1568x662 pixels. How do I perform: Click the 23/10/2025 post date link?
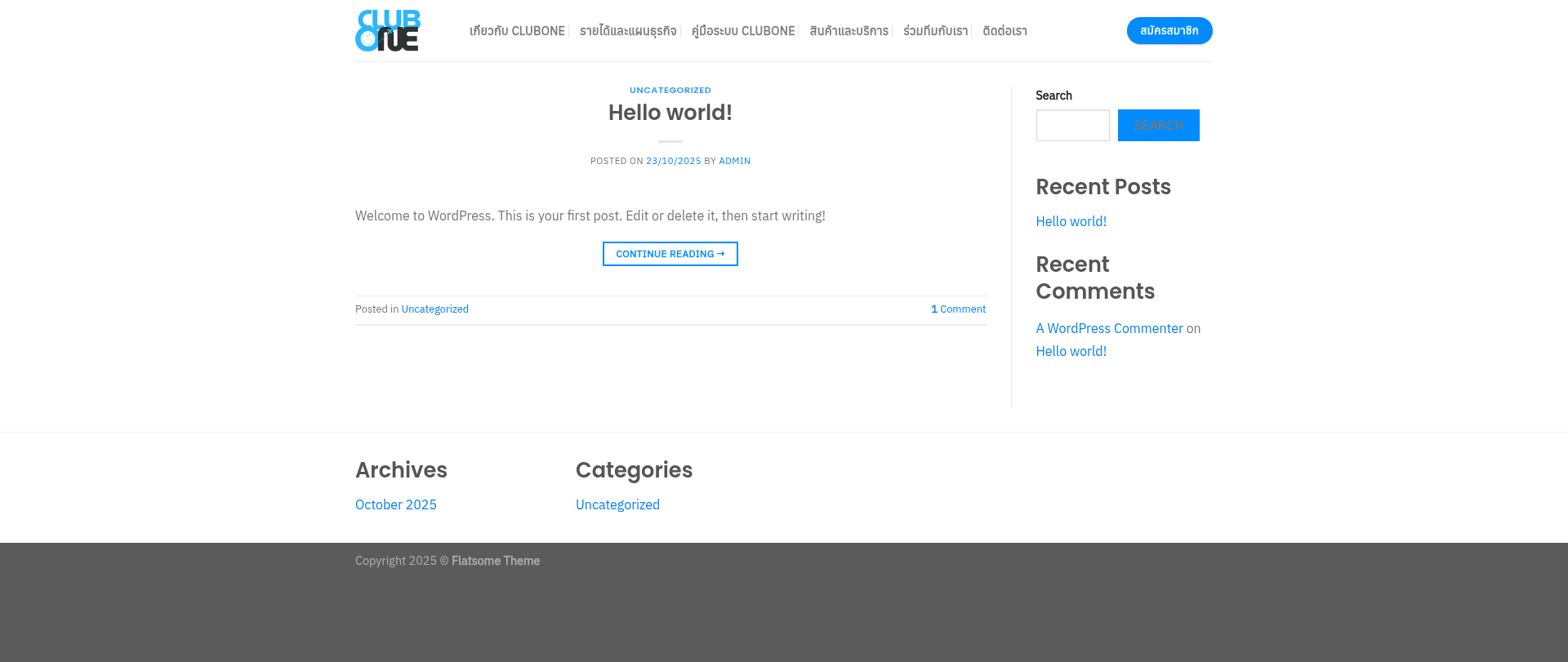(x=674, y=161)
